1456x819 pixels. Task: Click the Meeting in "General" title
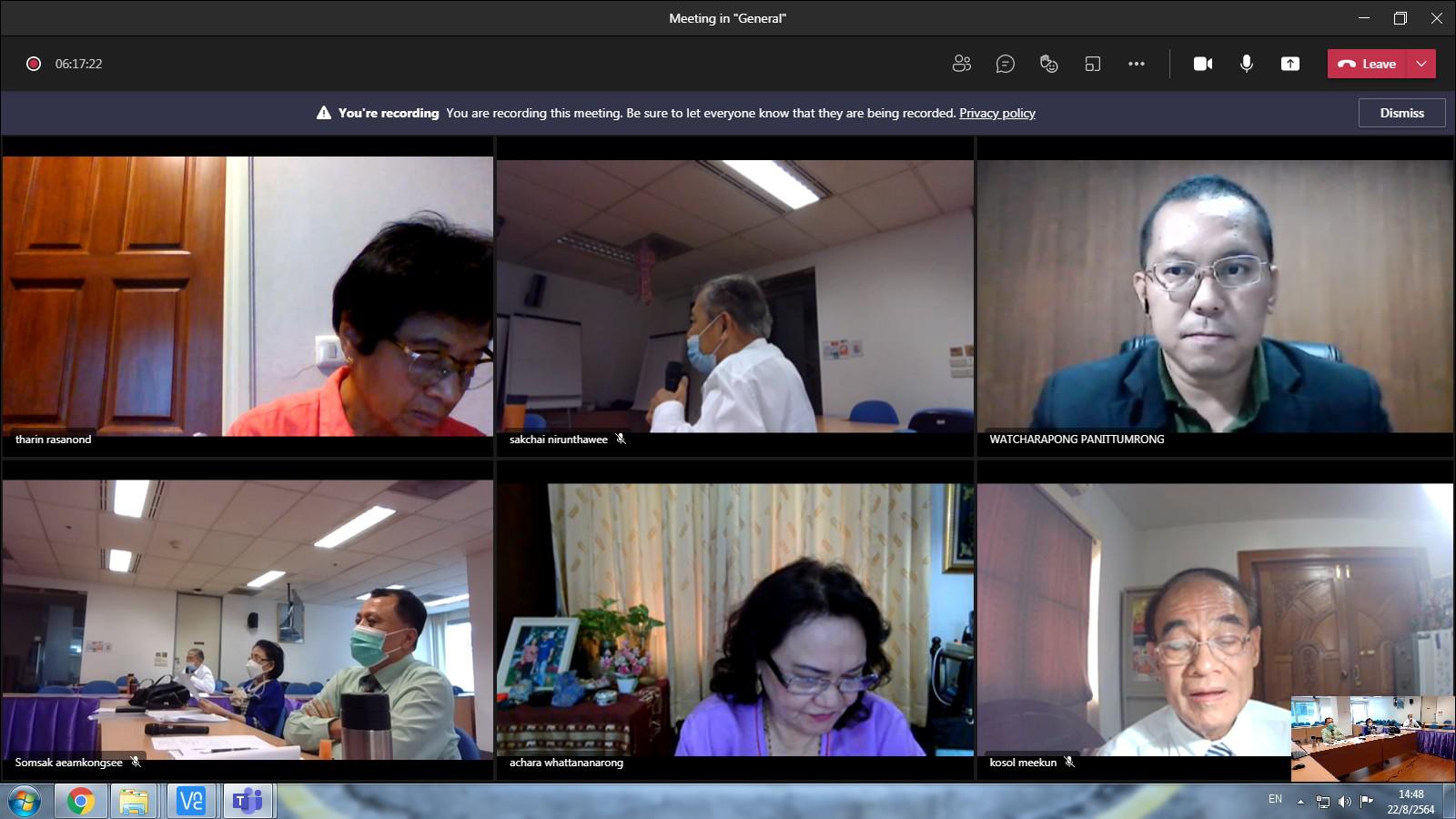tap(727, 18)
